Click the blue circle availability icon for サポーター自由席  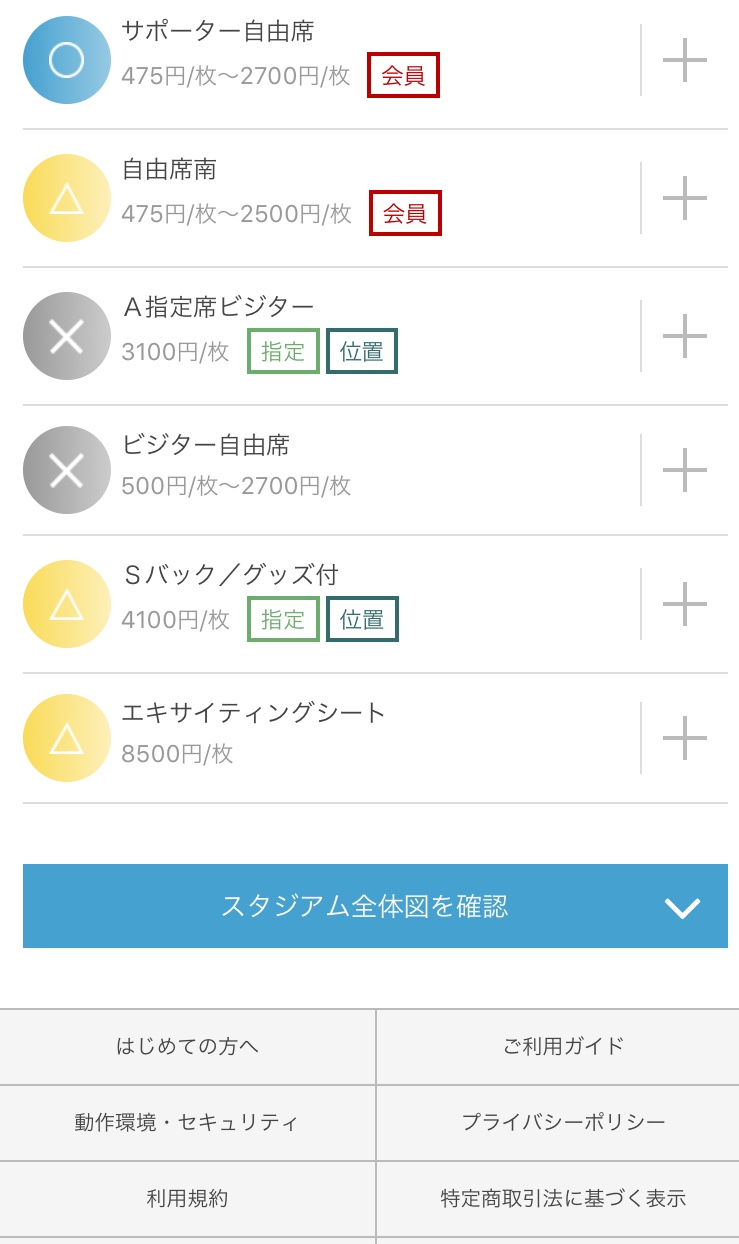point(66,60)
